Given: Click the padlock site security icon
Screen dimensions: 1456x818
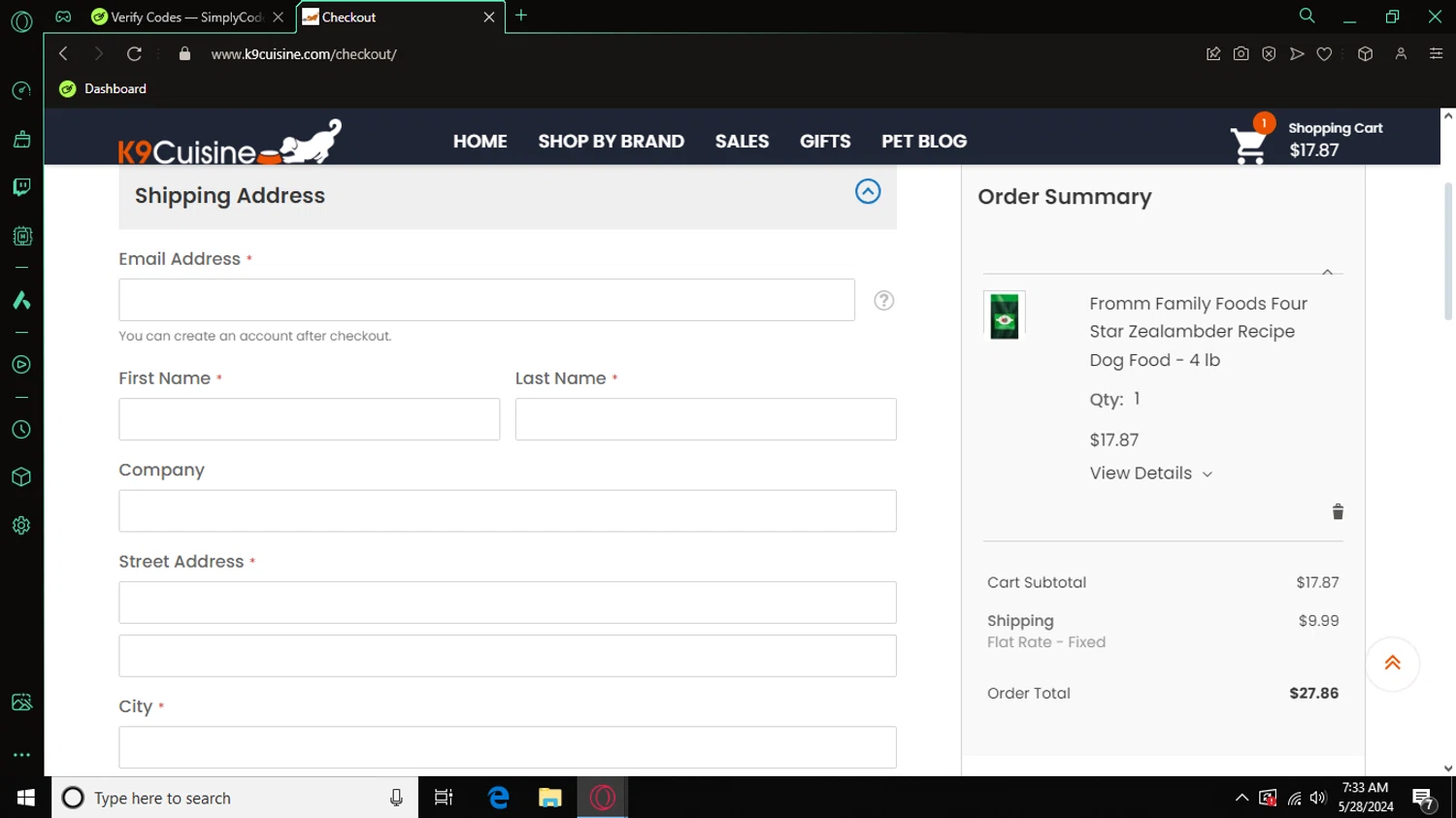Looking at the screenshot, I should click(184, 54).
